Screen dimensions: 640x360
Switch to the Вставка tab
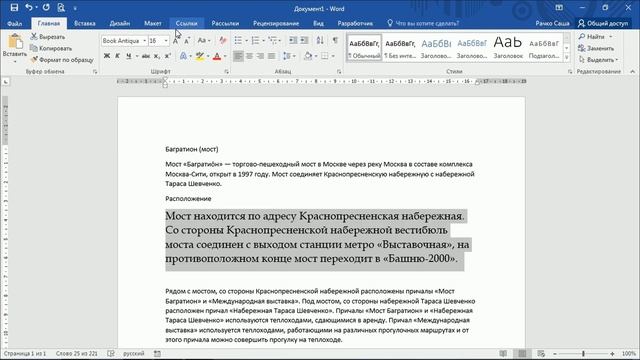pos(85,23)
